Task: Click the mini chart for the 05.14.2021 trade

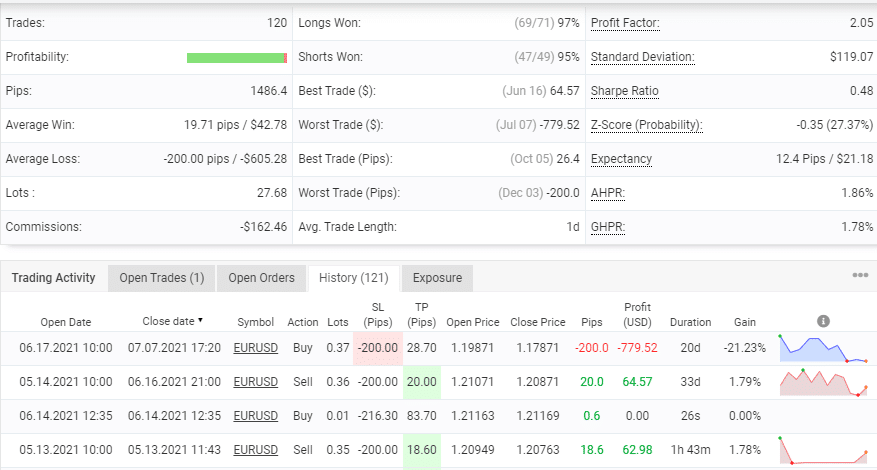Action: [823, 382]
